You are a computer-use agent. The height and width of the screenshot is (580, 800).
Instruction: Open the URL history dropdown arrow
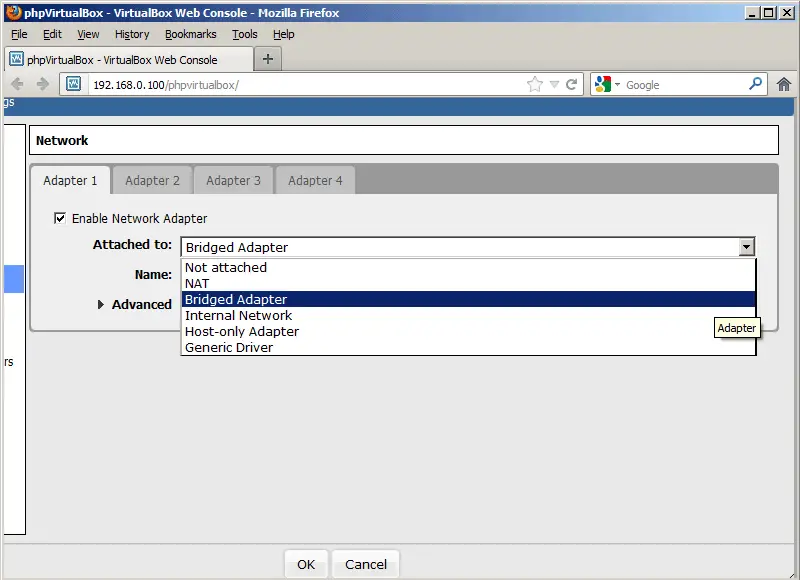coord(555,85)
